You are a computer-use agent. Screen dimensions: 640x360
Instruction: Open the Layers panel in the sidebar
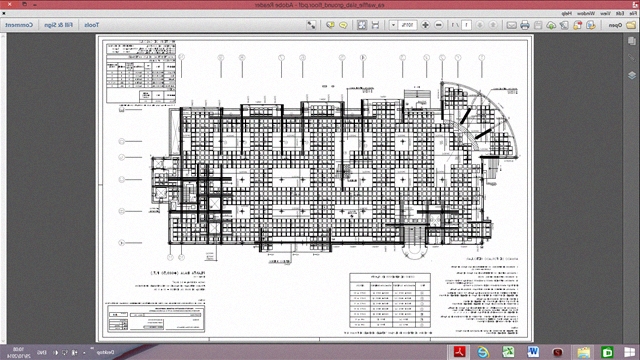coord(632,76)
